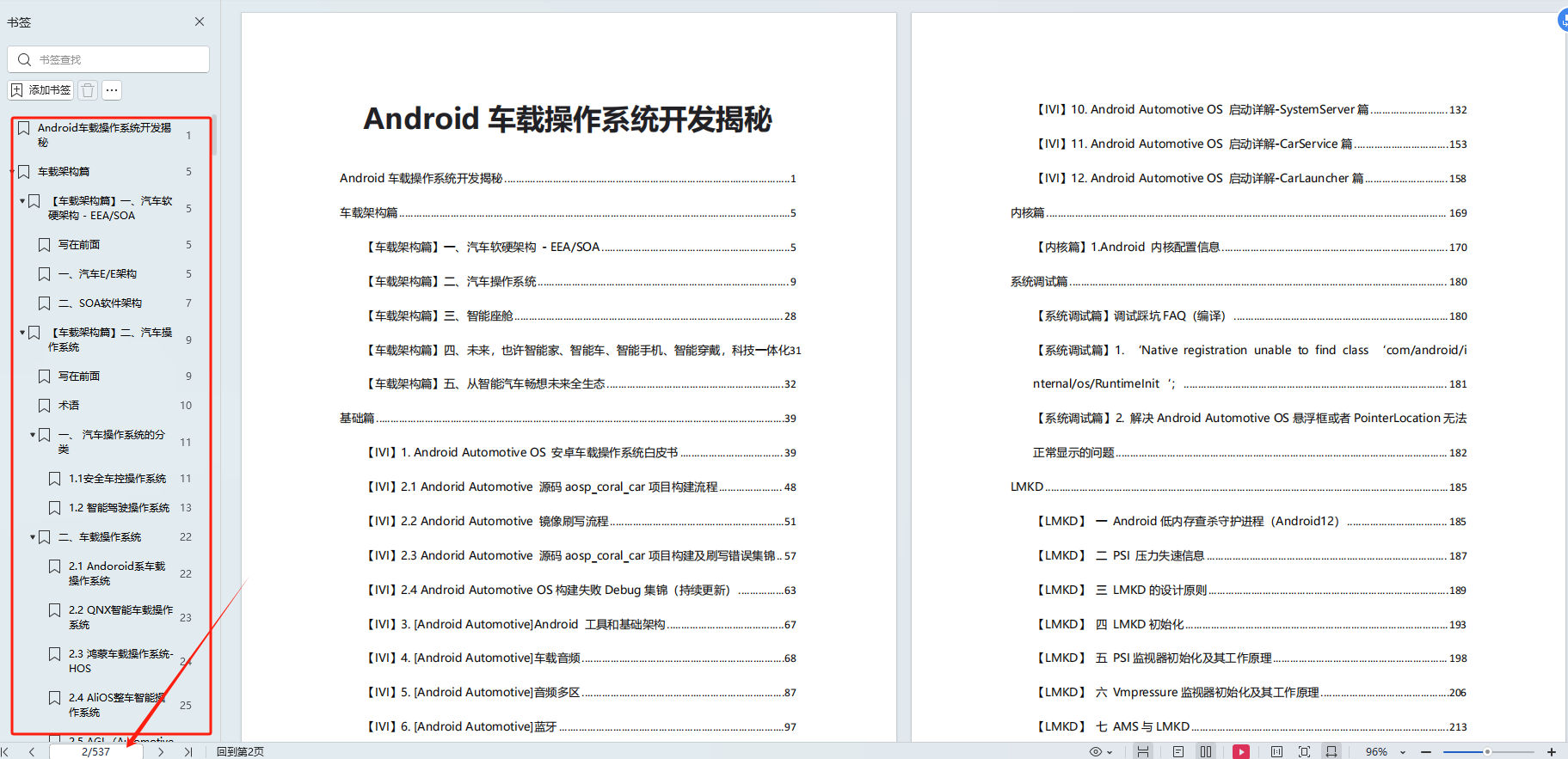The width and height of the screenshot is (1568, 759).
Task: Toggle the eye-protection mode icon
Action: [1095, 751]
